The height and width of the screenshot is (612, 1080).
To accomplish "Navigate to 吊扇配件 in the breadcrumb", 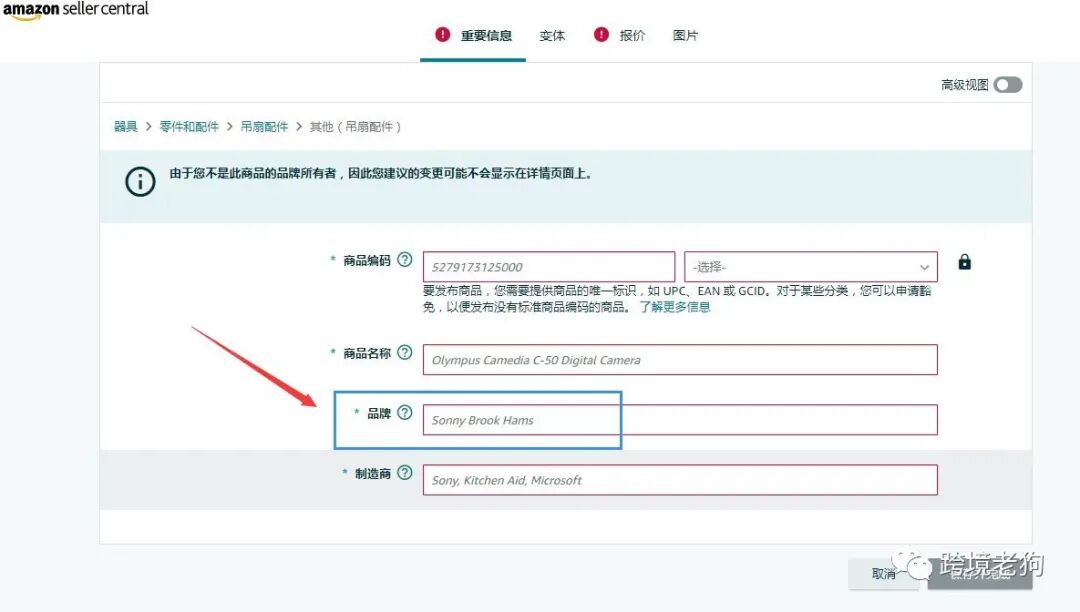I will point(264,126).
